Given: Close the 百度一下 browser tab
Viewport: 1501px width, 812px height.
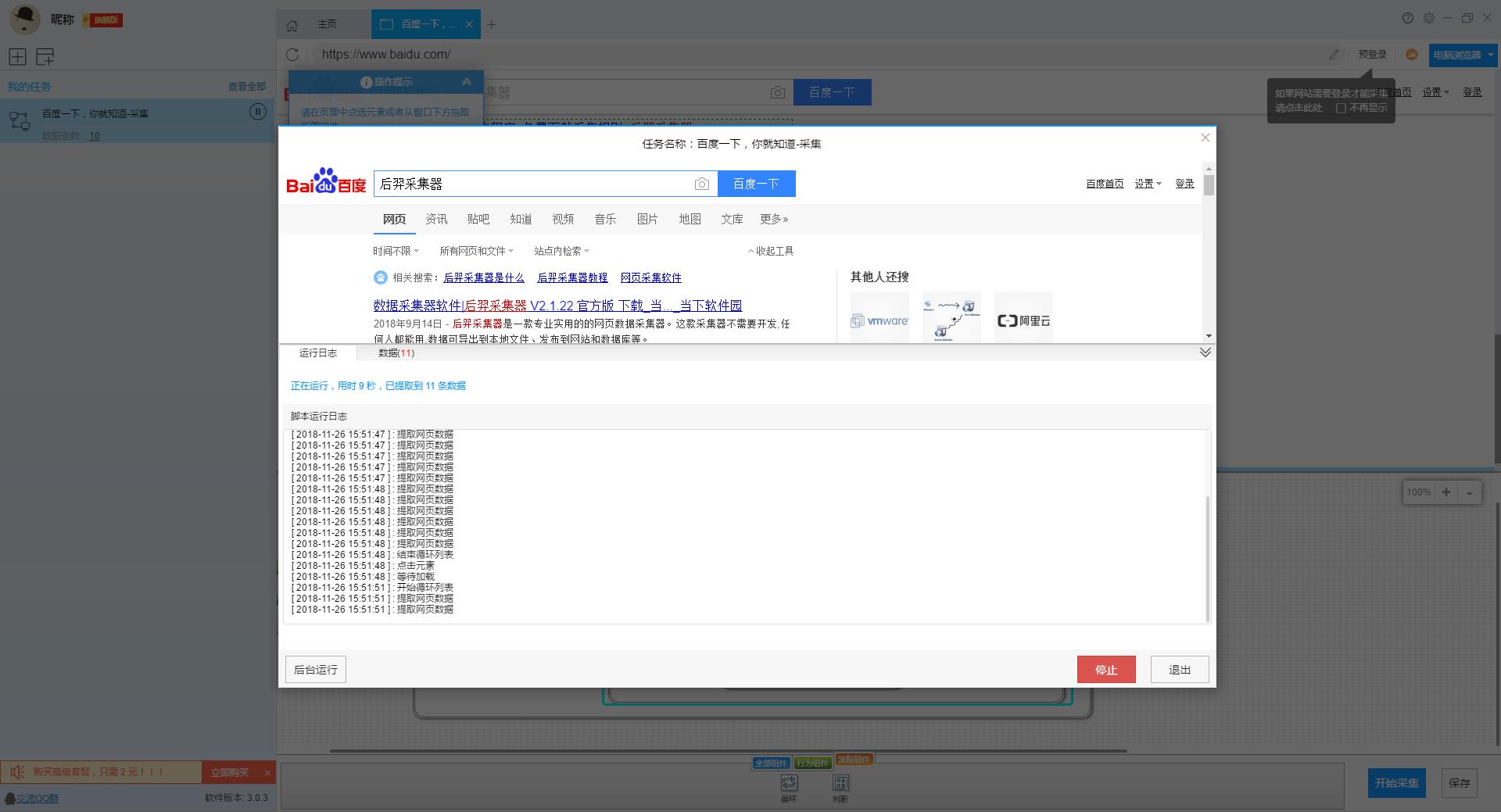Looking at the screenshot, I should (x=468, y=24).
